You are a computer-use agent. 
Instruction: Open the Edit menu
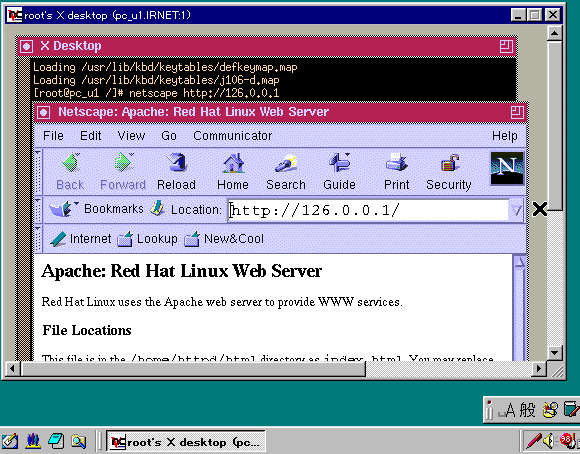91,136
